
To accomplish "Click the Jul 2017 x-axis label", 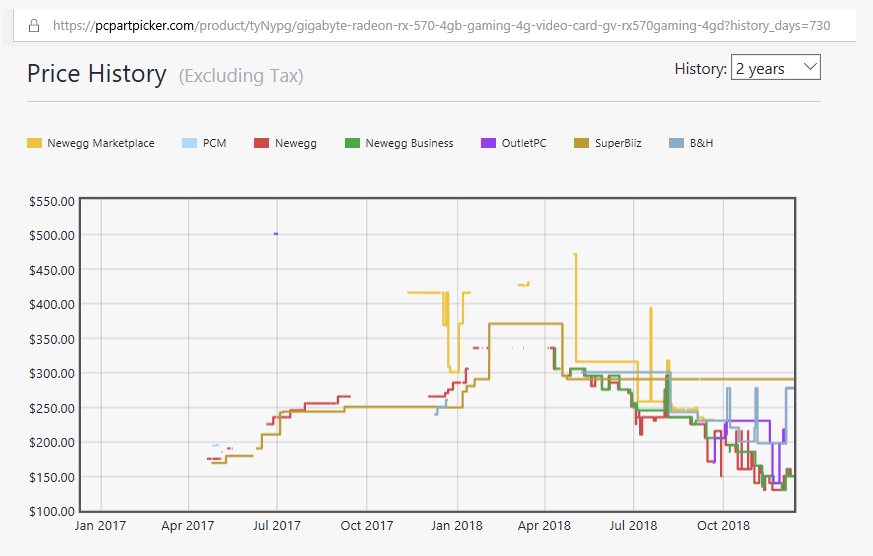I will 277,526.
